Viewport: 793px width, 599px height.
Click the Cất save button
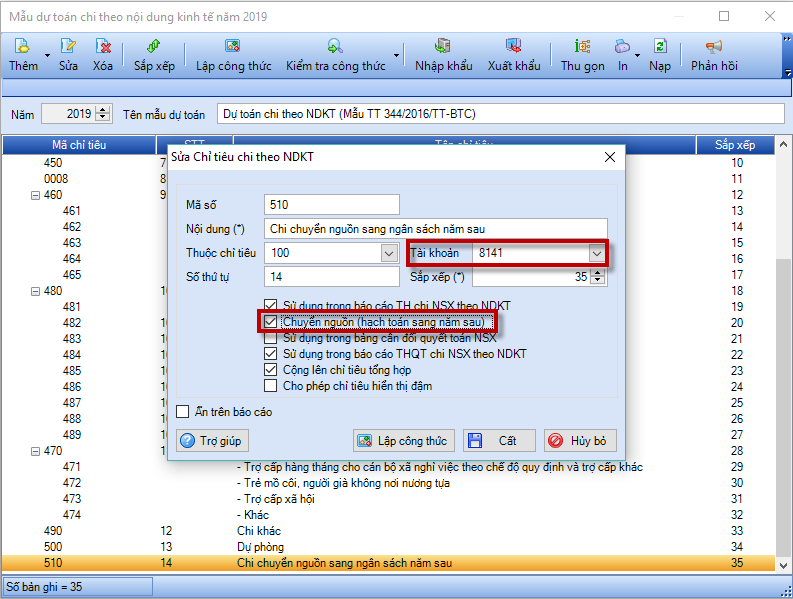(x=498, y=441)
